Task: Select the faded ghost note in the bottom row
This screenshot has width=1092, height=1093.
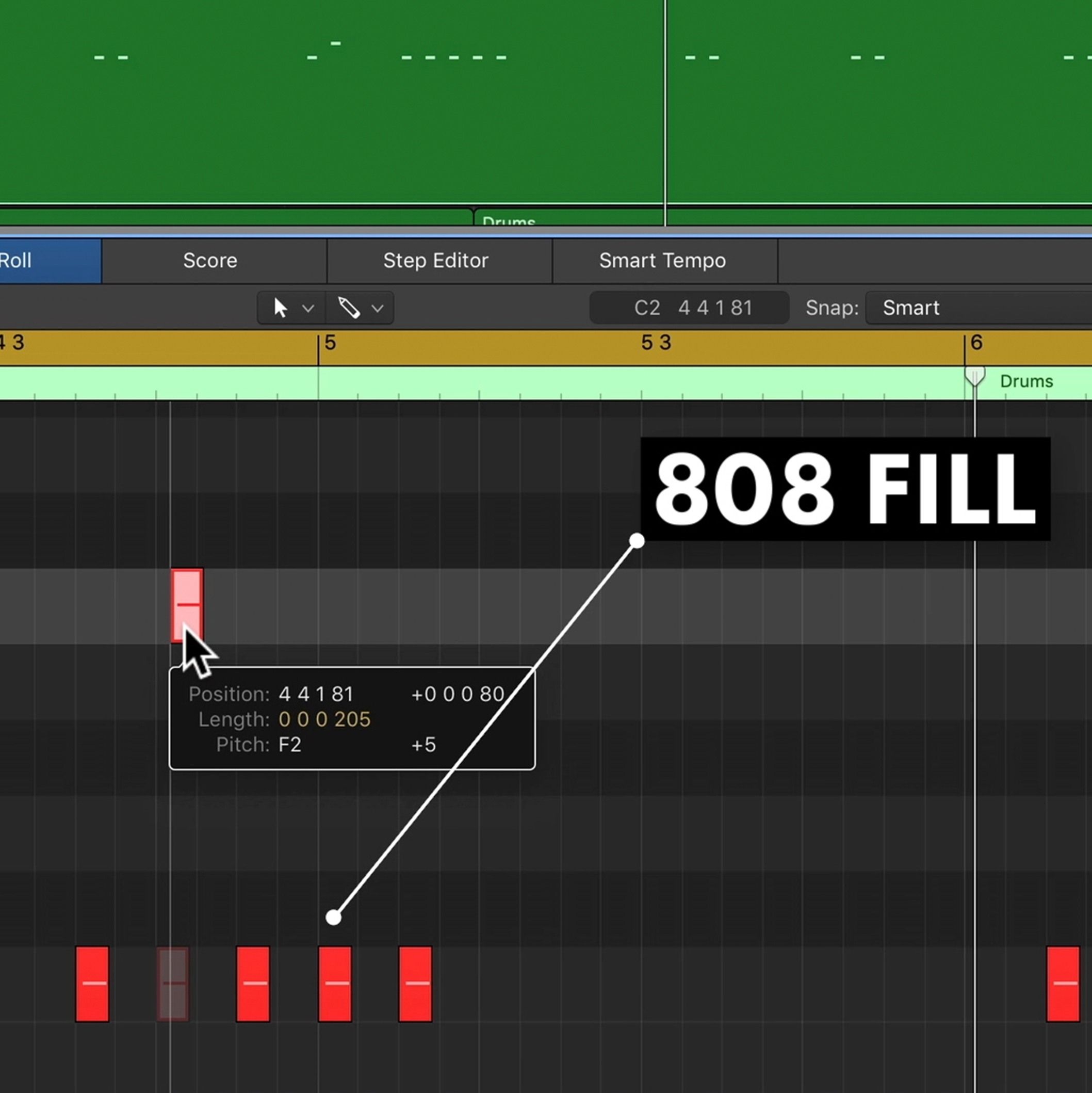Action: pyautogui.click(x=172, y=984)
